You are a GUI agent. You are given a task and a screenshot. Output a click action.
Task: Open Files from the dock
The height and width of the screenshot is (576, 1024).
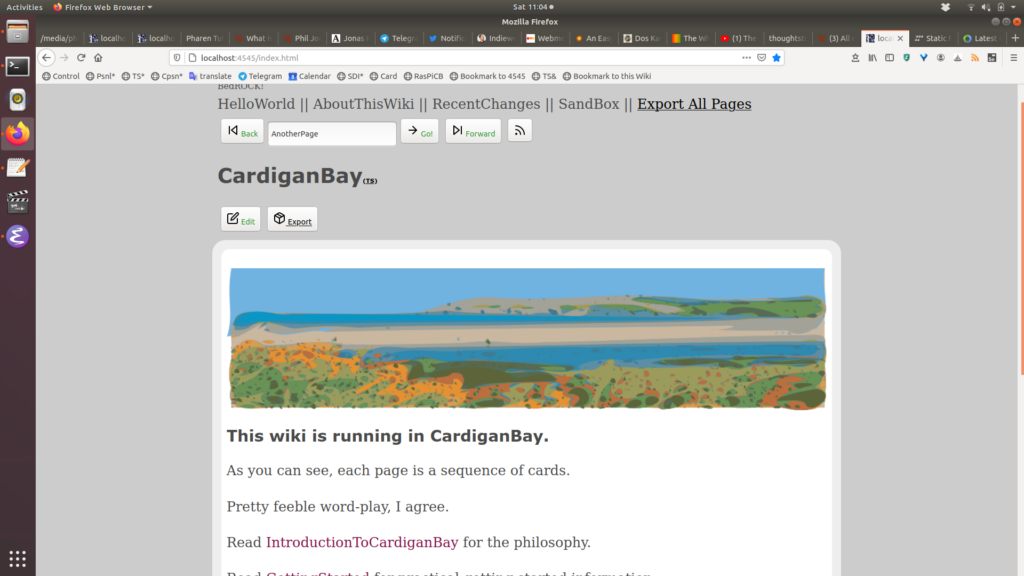[x=18, y=31]
